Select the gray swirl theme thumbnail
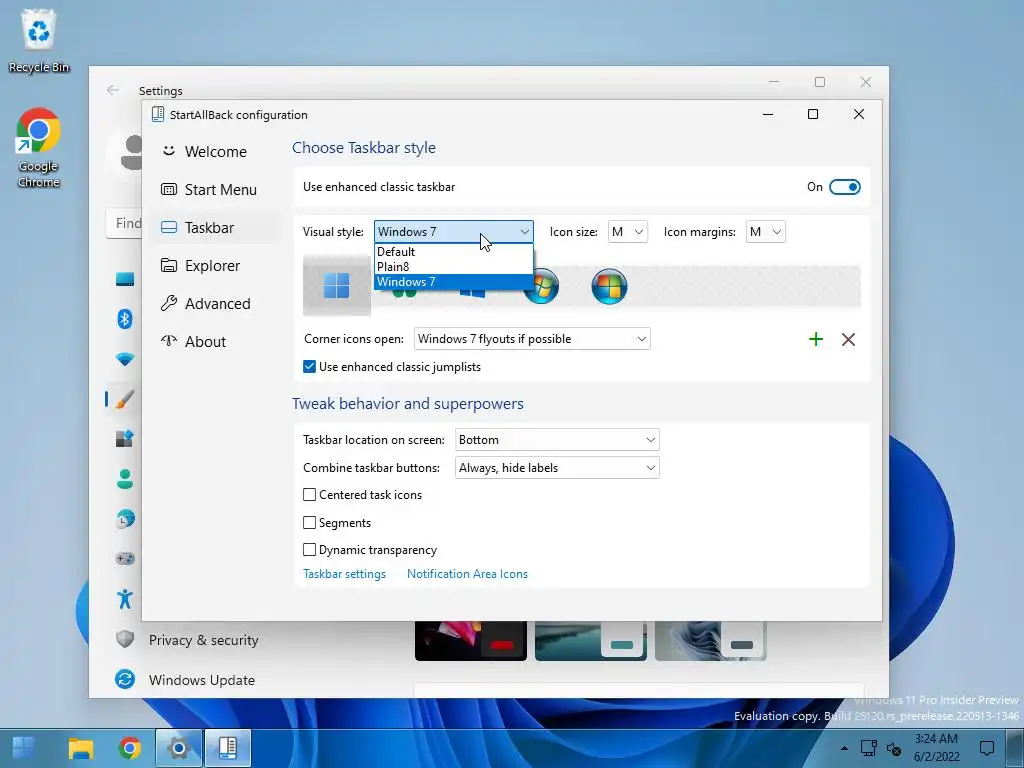1024x768 pixels. 711,641
